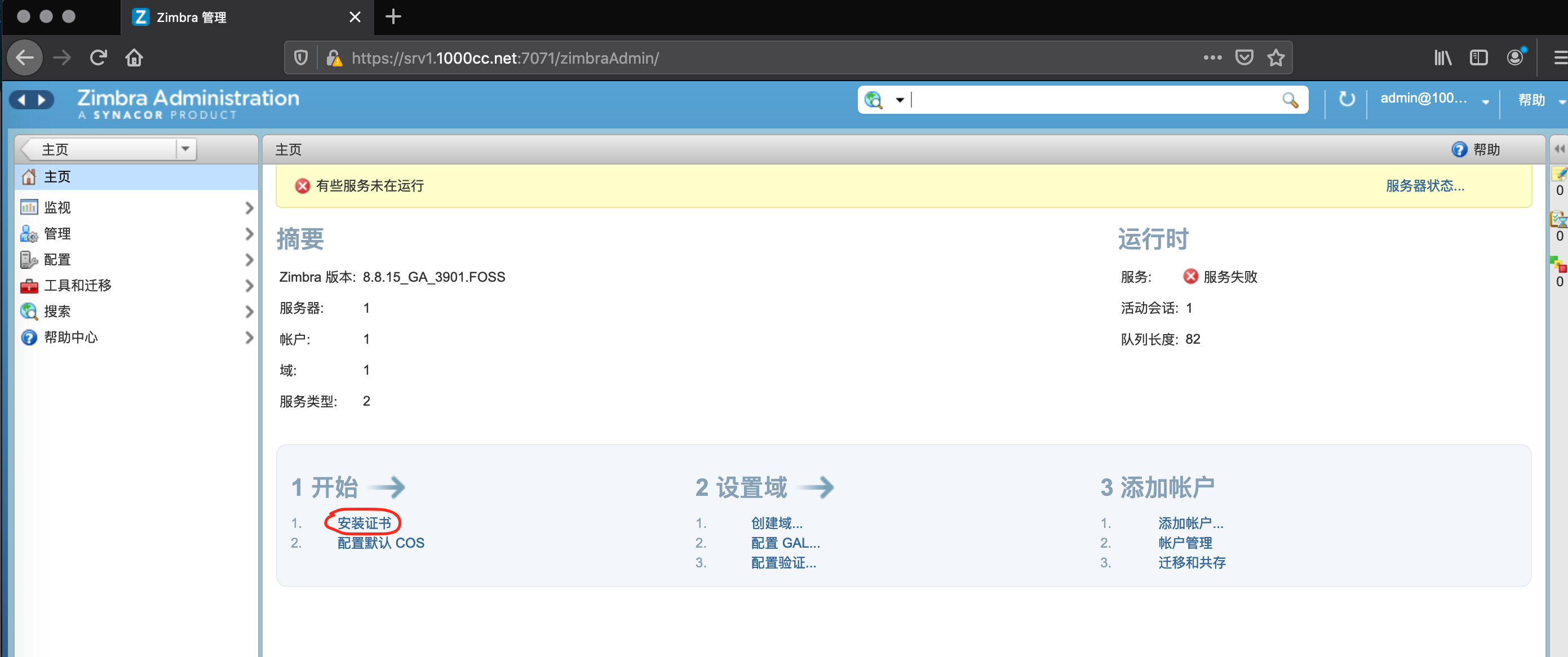This screenshot has height=657, width=1568.
Task: Toggle Firefox sidebar icon
Action: tap(1478, 58)
